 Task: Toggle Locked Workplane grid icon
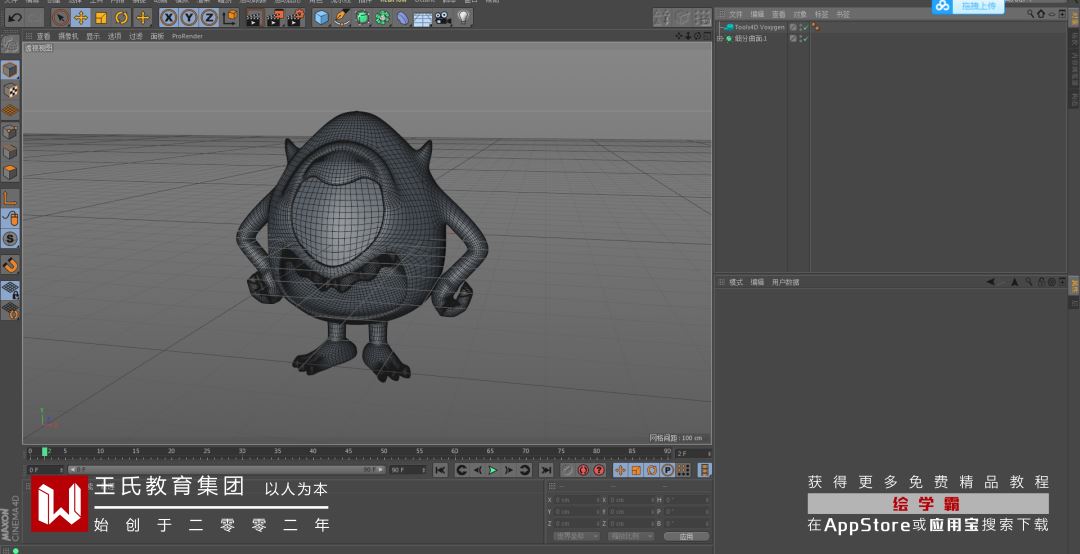click(x=10, y=290)
